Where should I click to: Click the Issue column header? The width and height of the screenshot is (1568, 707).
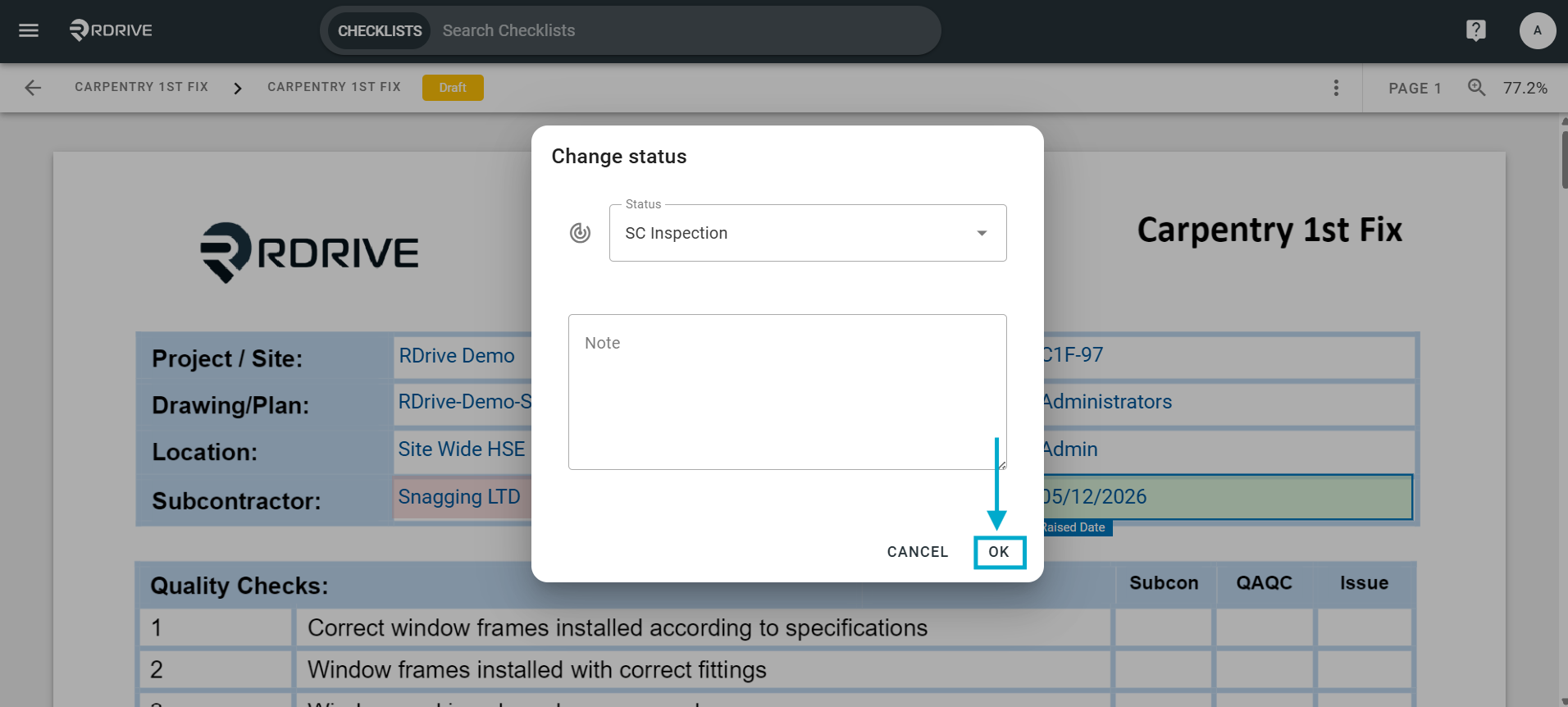pos(1364,583)
